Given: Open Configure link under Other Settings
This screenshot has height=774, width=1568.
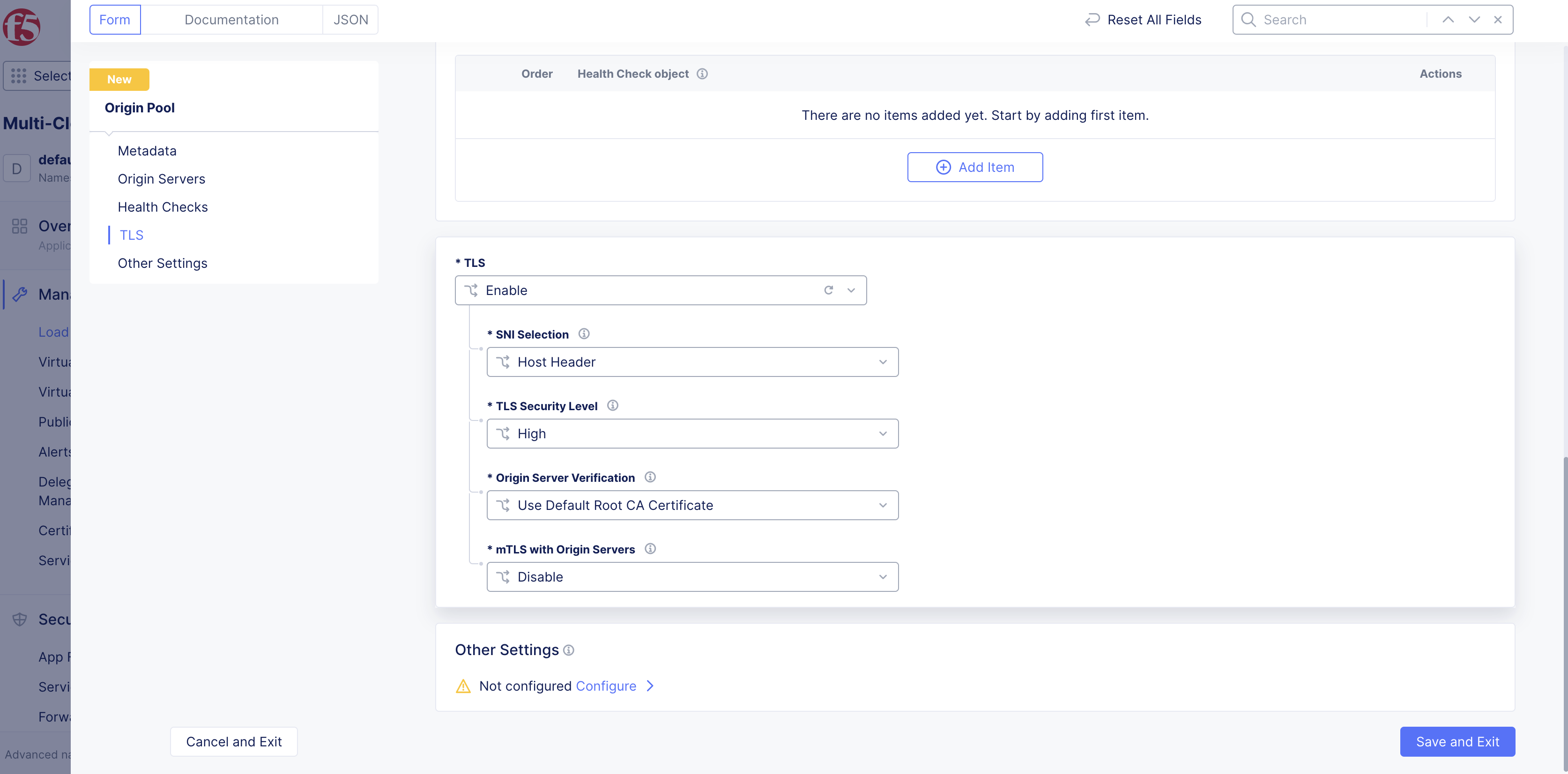Looking at the screenshot, I should pyautogui.click(x=606, y=686).
